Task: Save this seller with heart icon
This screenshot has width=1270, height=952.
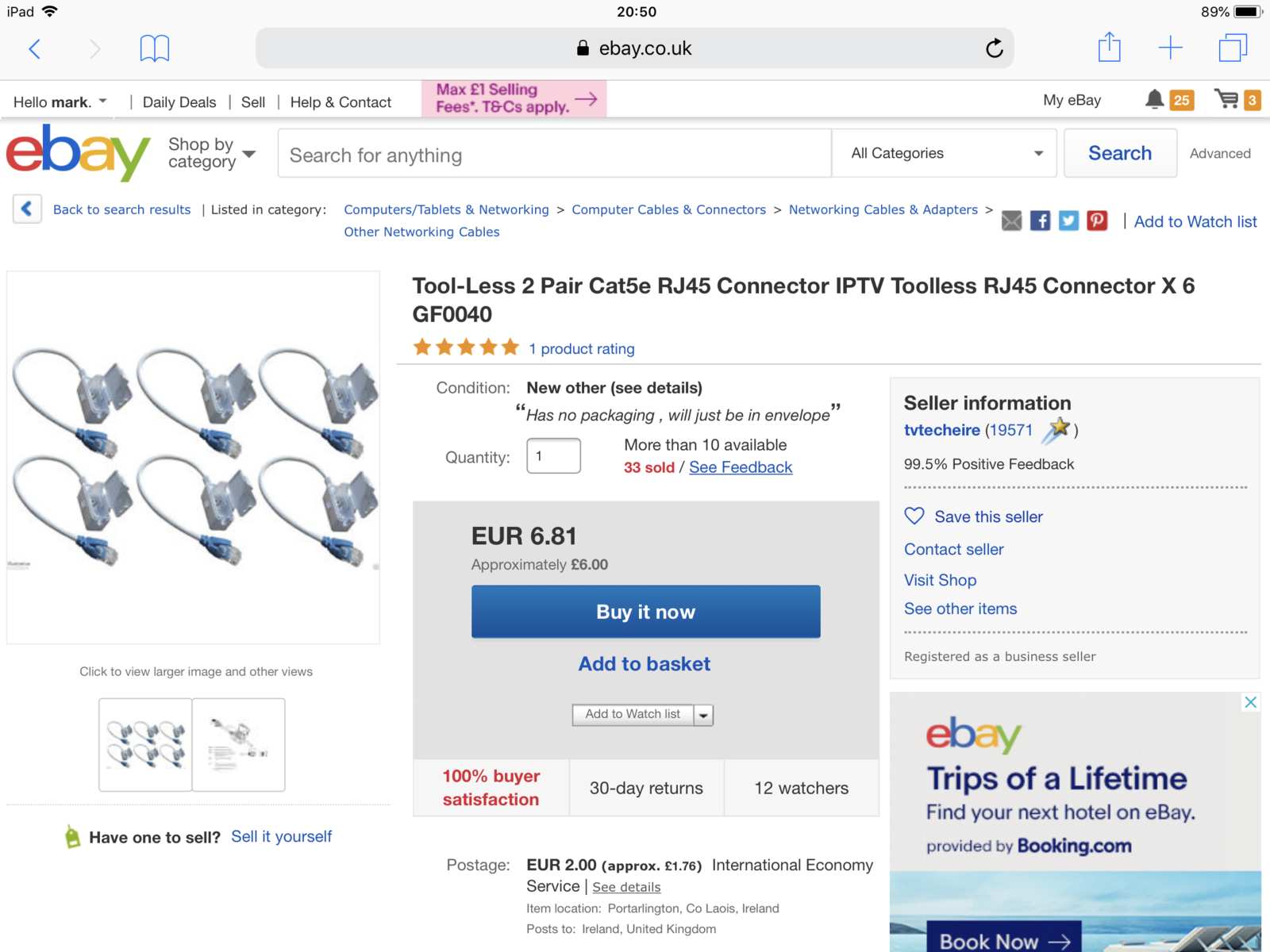Action: pos(914,516)
